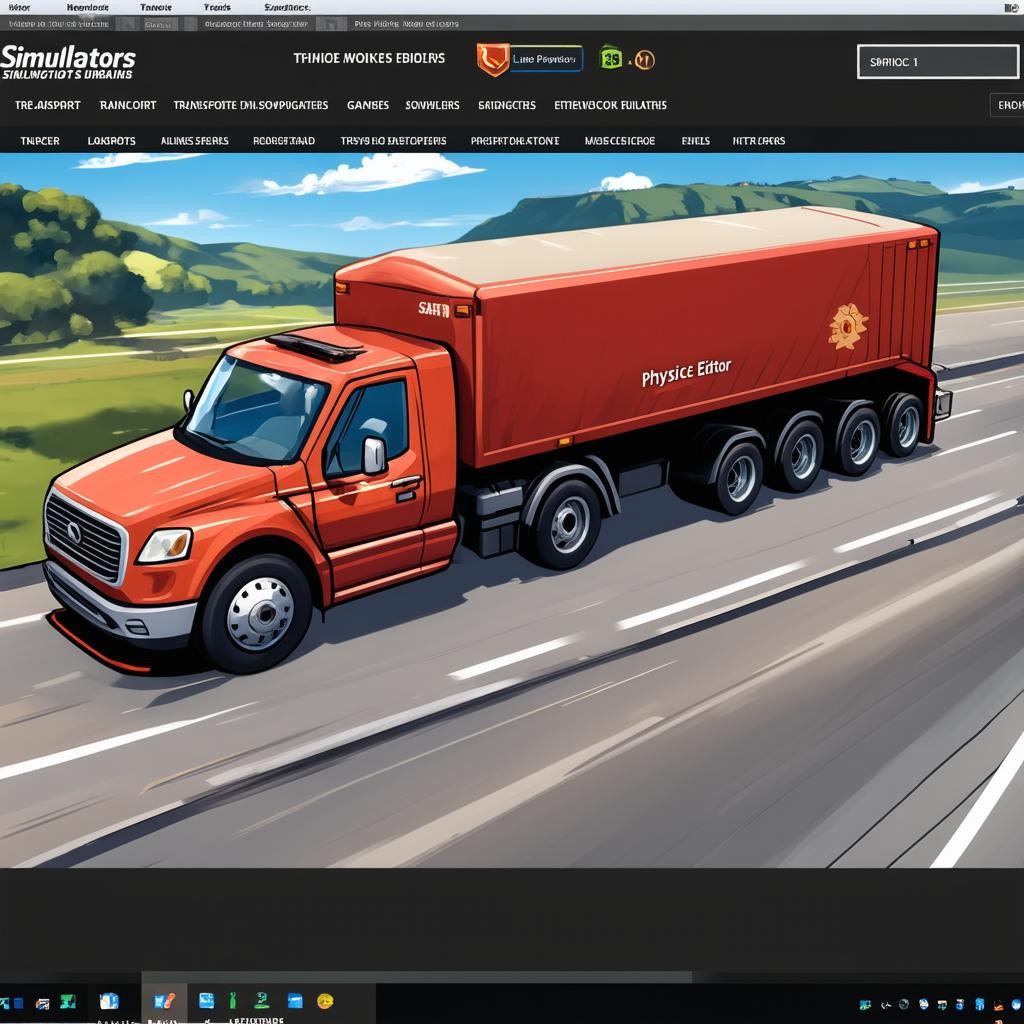This screenshot has width=1024, height=1024.
Task: Open the RAINCOIRT navigation menu item
Action: click(128, 105)
